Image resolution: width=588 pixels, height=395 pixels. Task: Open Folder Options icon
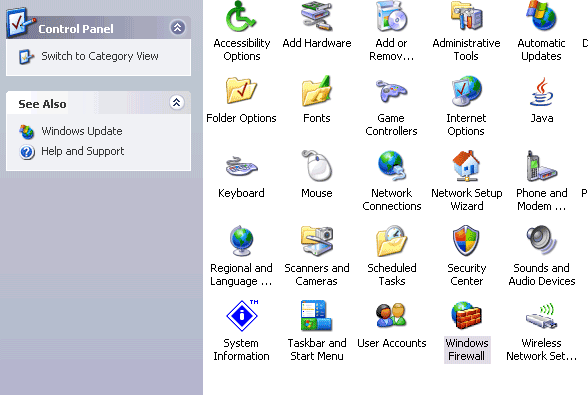(241, 91)
